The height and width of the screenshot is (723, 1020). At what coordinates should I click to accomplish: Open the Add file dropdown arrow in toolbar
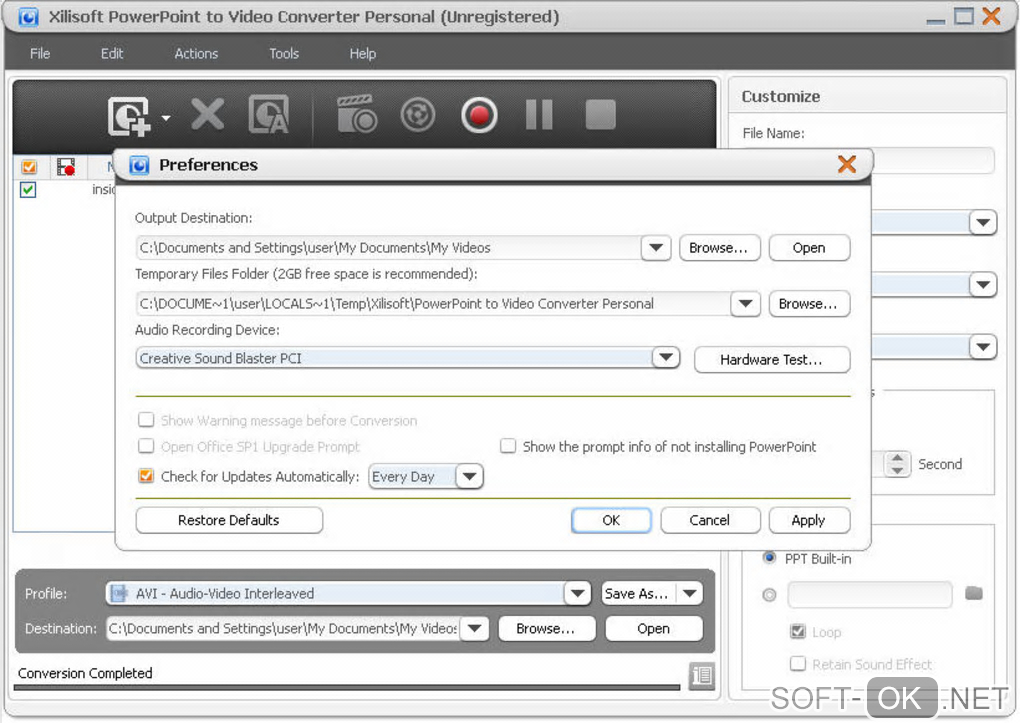166,118
